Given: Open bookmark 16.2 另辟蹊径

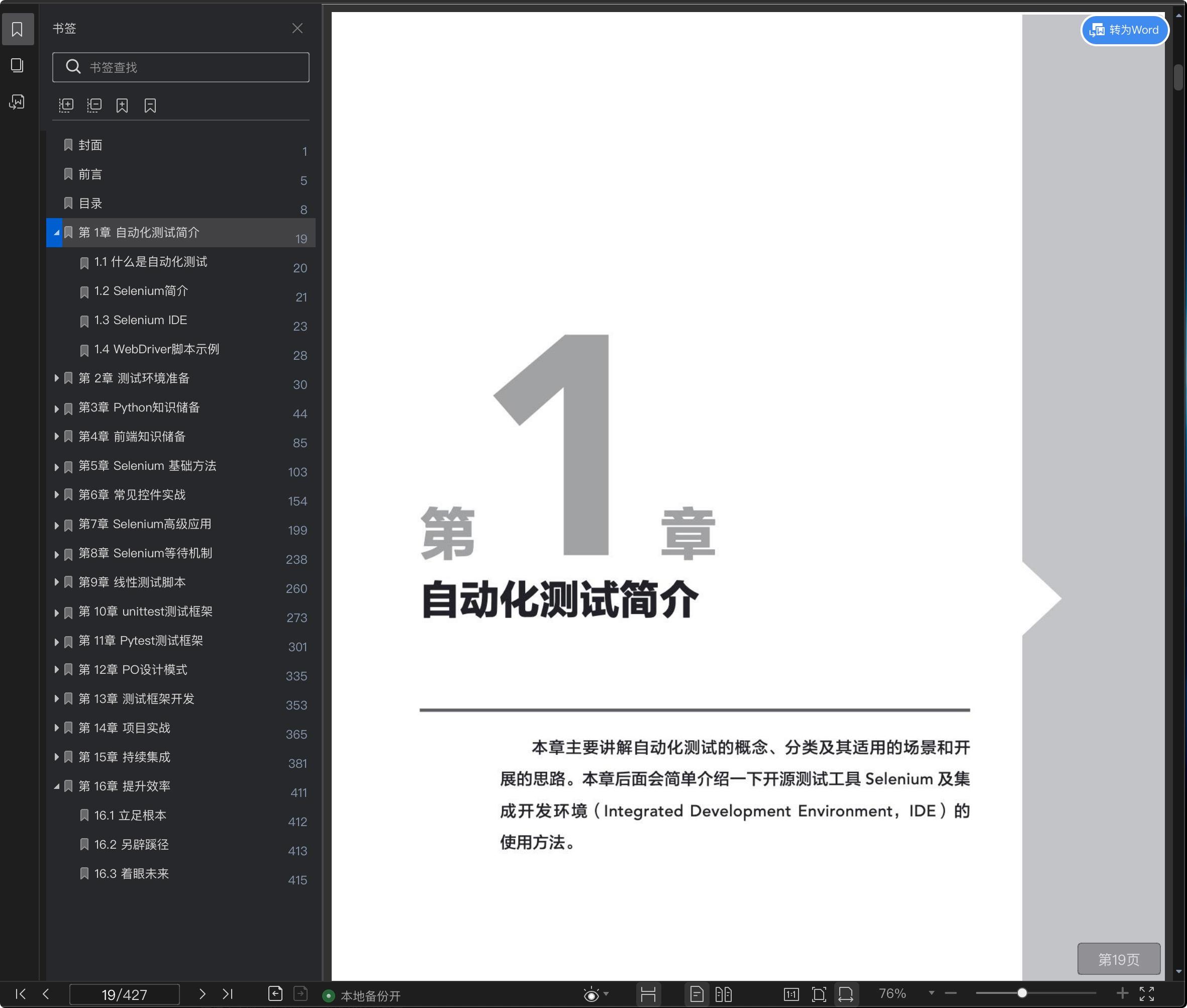Looking at the screenshot, I should 180,845.
